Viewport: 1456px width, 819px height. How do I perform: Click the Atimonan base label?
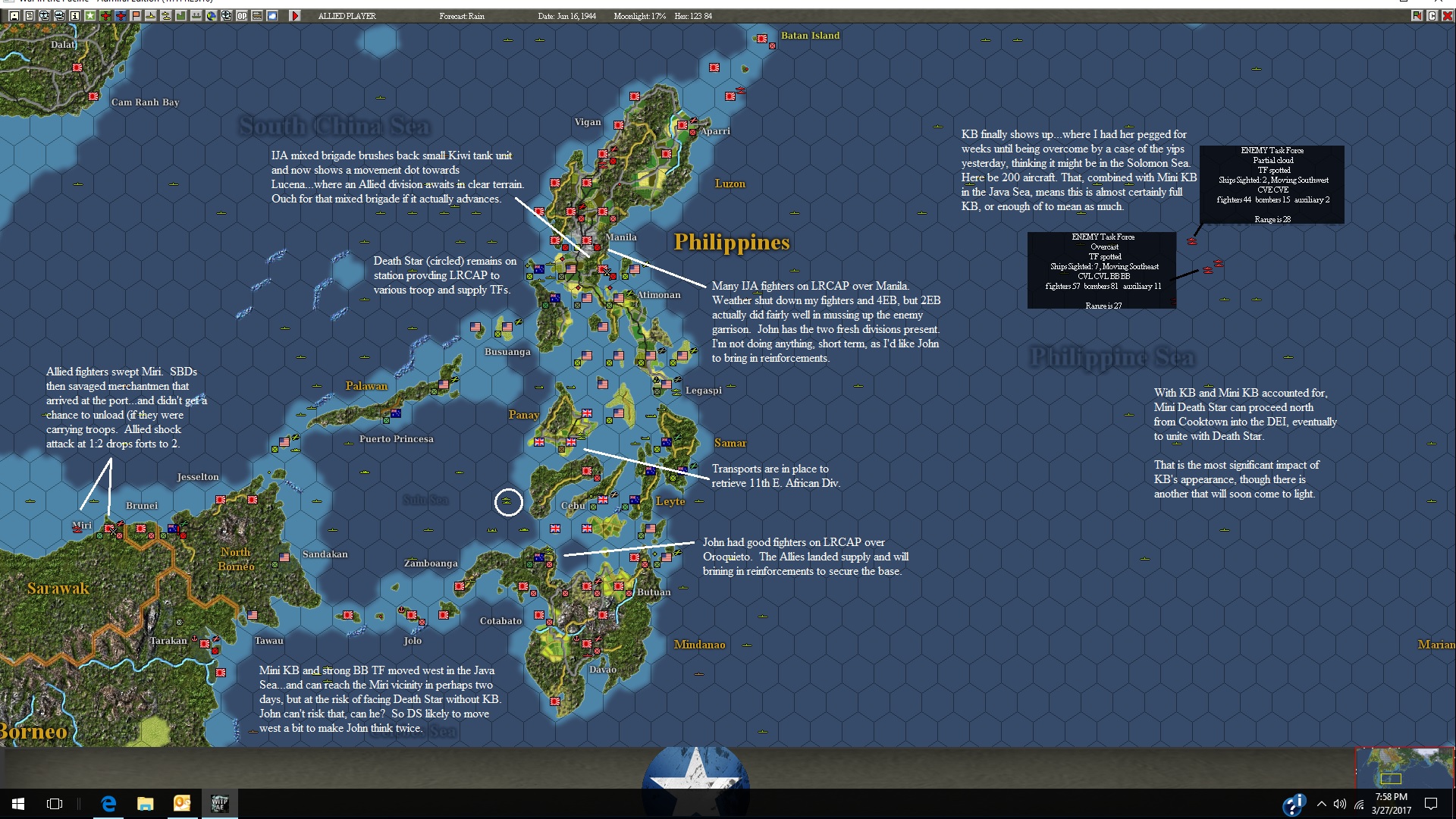coord(658,295)
